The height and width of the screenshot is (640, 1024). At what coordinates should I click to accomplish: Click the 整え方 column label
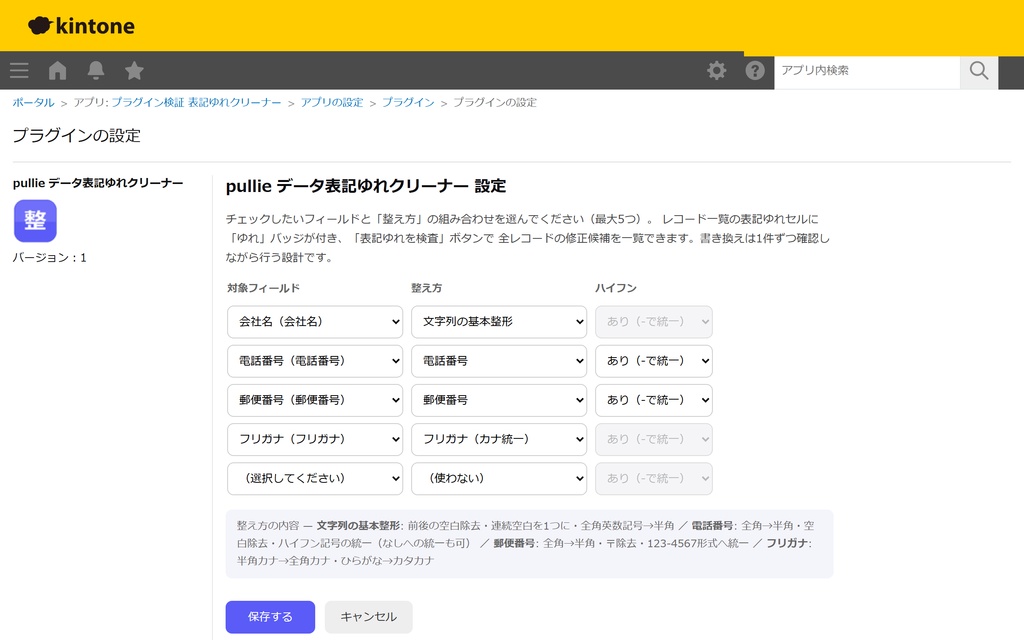click(x=426, y=288)
